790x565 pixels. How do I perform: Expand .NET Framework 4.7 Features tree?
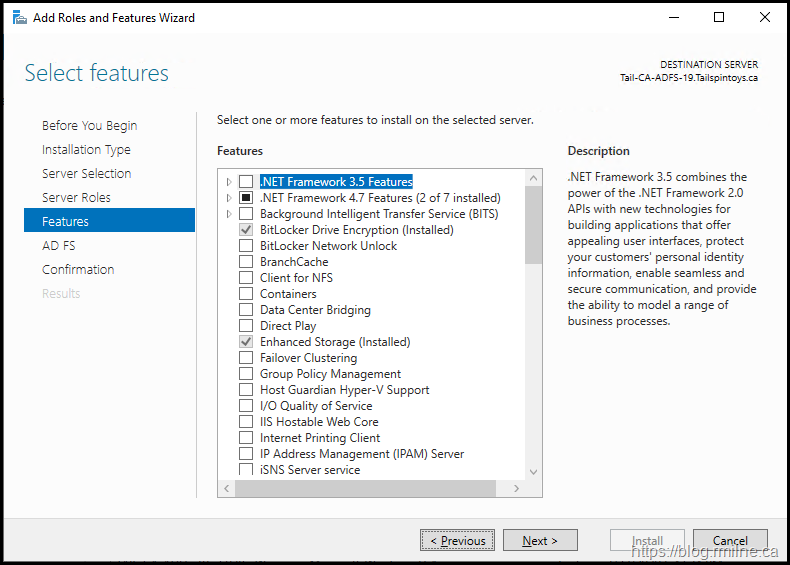click(x=229, y=198)
